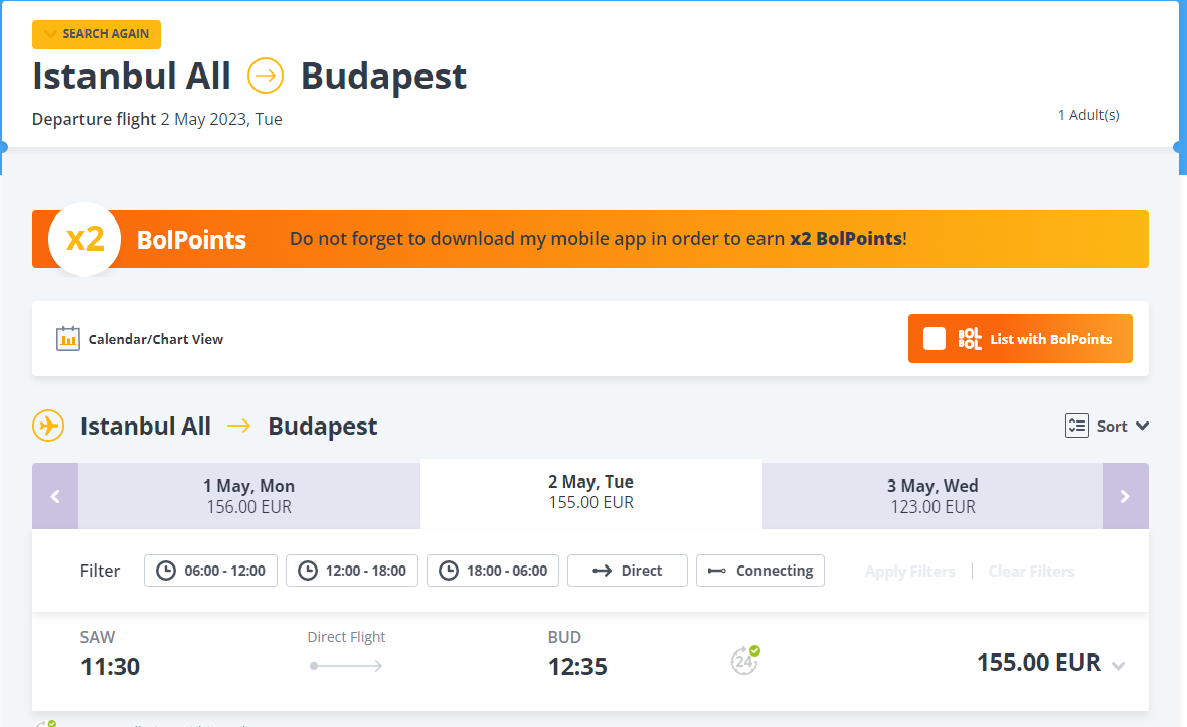Click the yellow airplane icon beside Istanbul All
1187x727 pixels.
pyautogui.click(x=48, y=426)
